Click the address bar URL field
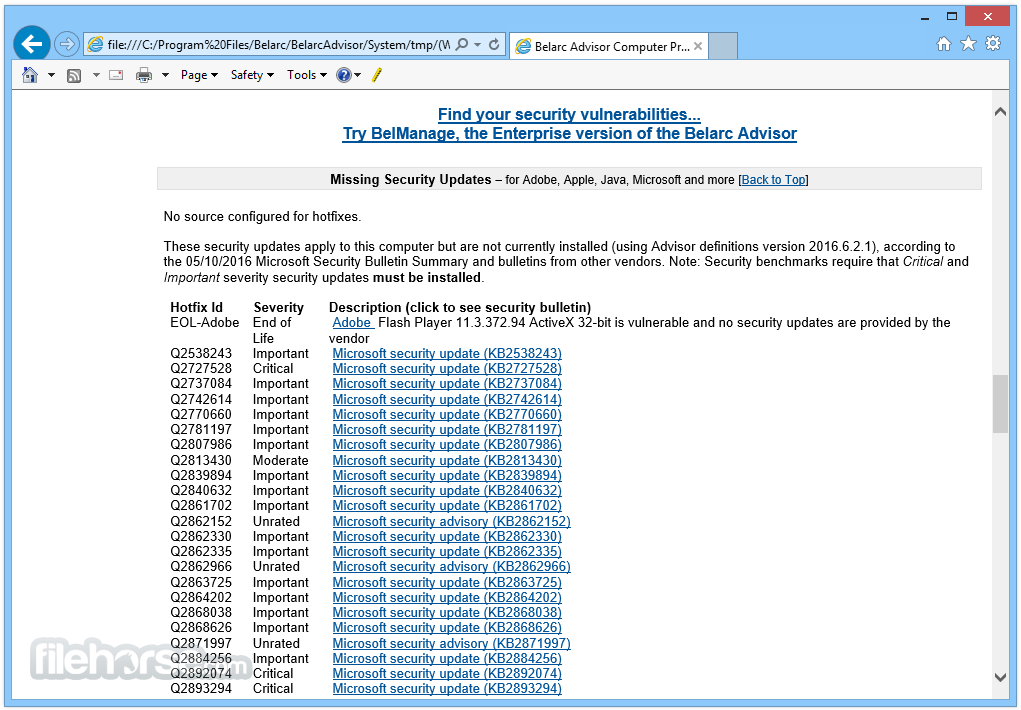The image size is (1021, 710). (279, 44)
